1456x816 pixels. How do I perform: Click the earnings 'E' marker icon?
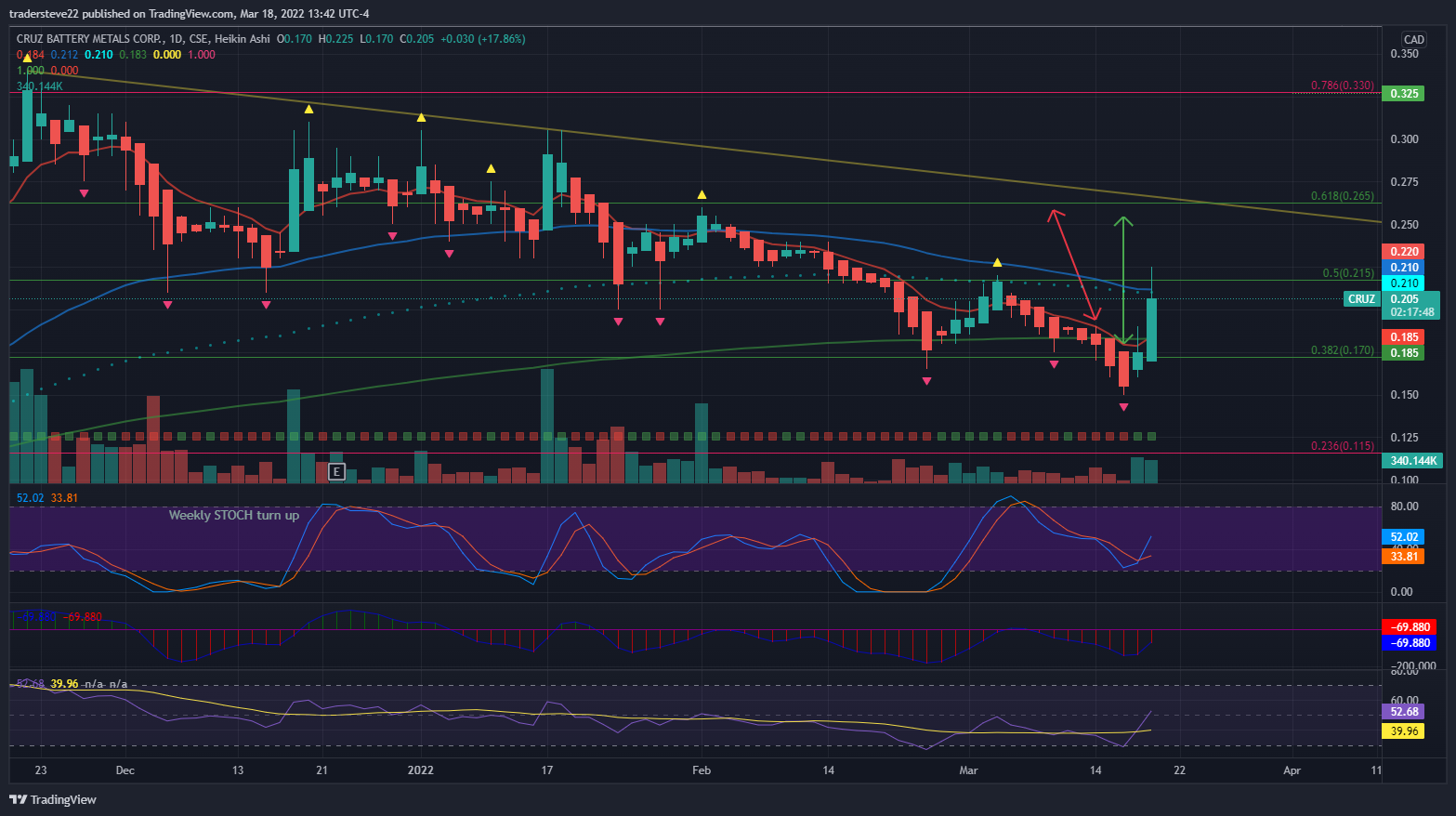coord(336,471)
